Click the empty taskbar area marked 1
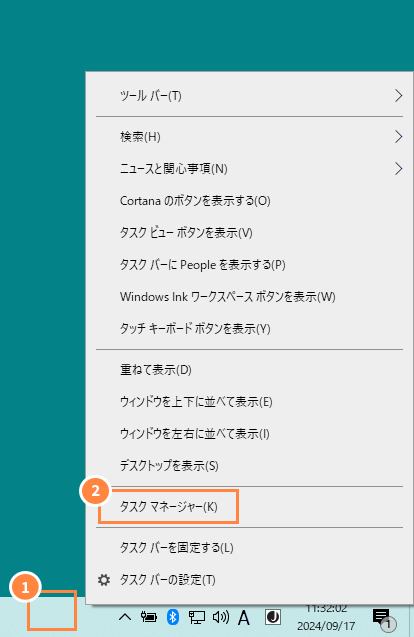414x637 pixels. [52, 610]
